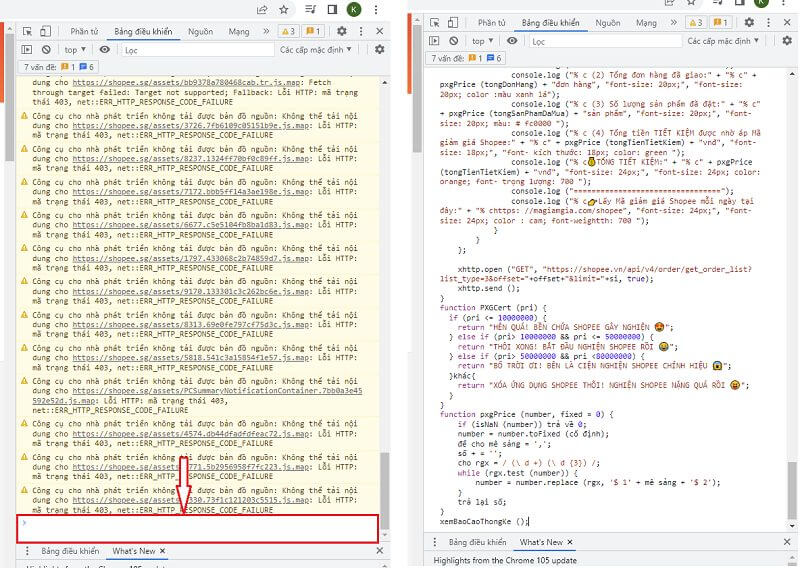This screenshot has height=568, width=800.
Task: Switch to 'Phần tử' tab in right DevTools
Action: tap(492, 23)
